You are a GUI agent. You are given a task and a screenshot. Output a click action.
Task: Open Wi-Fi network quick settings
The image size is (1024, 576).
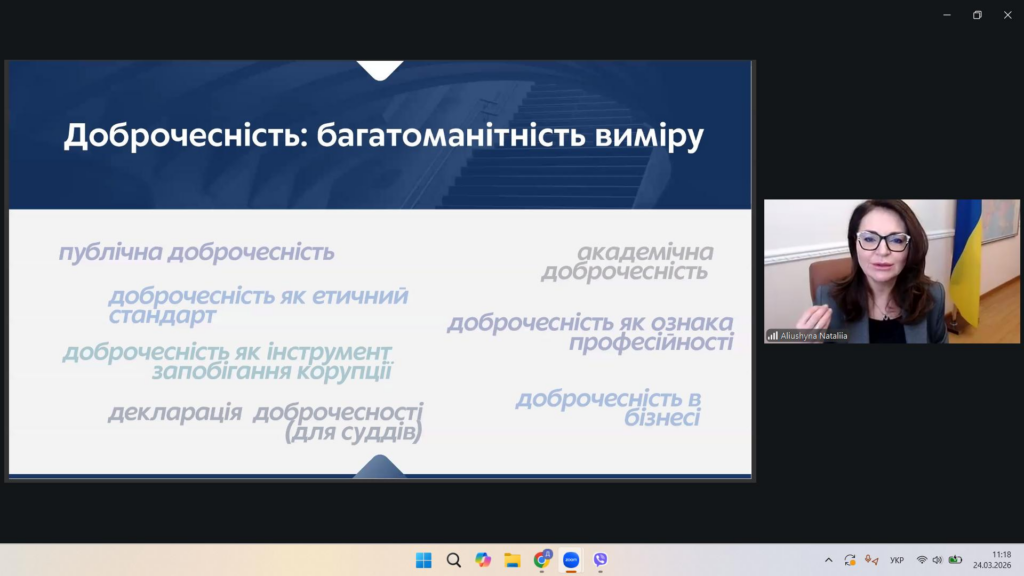point(921,560)
